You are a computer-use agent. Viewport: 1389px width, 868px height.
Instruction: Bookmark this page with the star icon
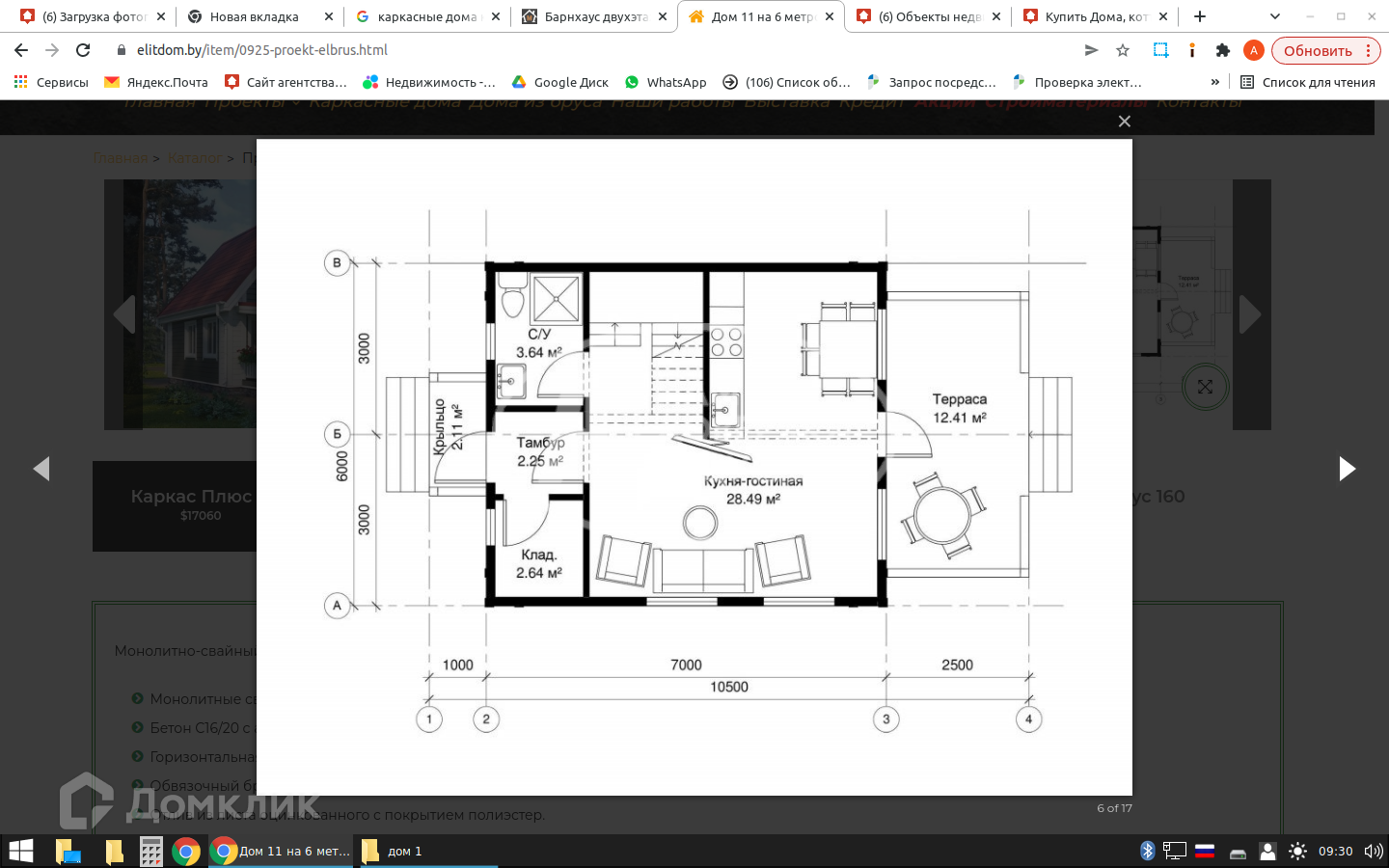(1123, 50)
